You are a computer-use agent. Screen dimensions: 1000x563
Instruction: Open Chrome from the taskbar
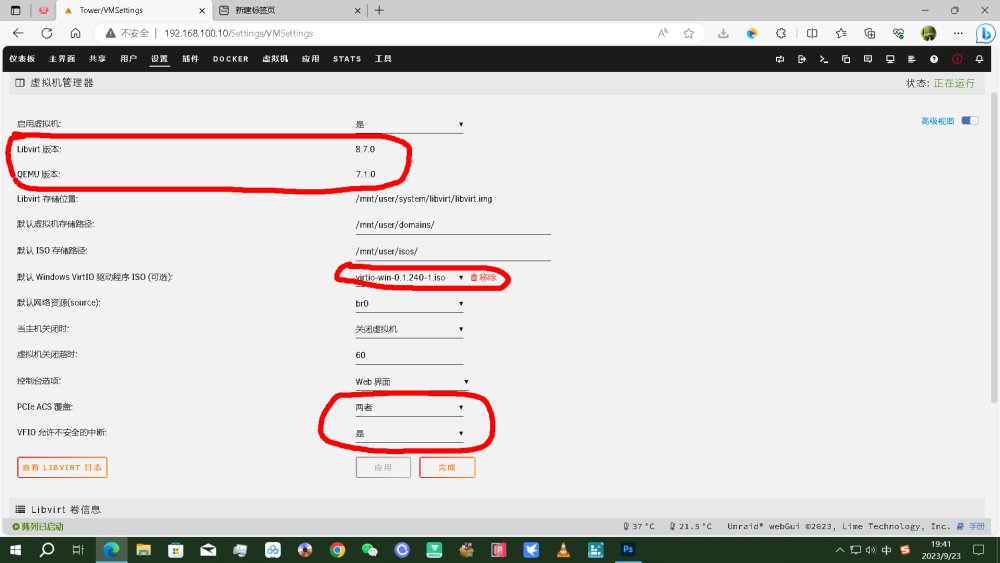[x=337, y=550]
